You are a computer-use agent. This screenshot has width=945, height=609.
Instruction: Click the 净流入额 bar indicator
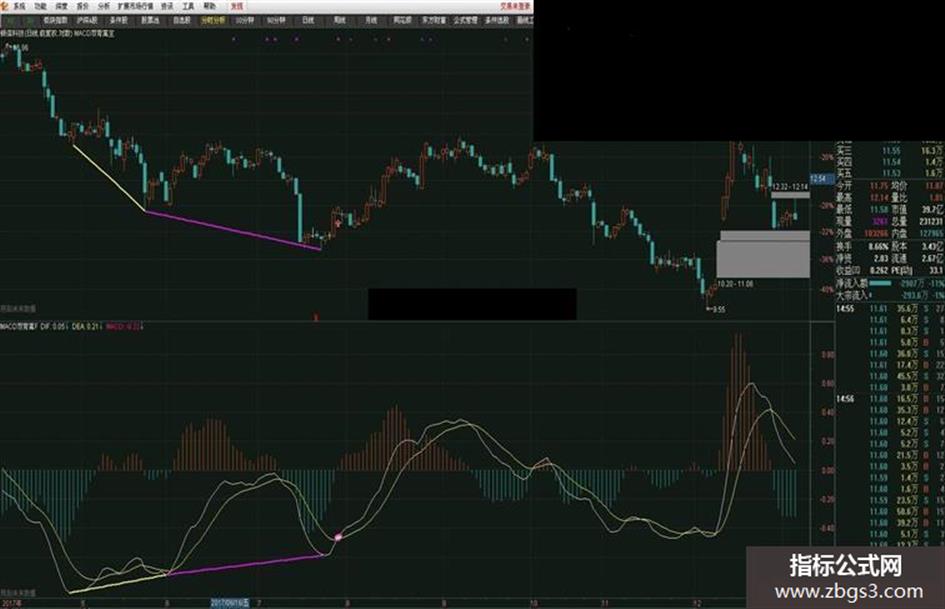pyautogui.click(x=879, y=283)
